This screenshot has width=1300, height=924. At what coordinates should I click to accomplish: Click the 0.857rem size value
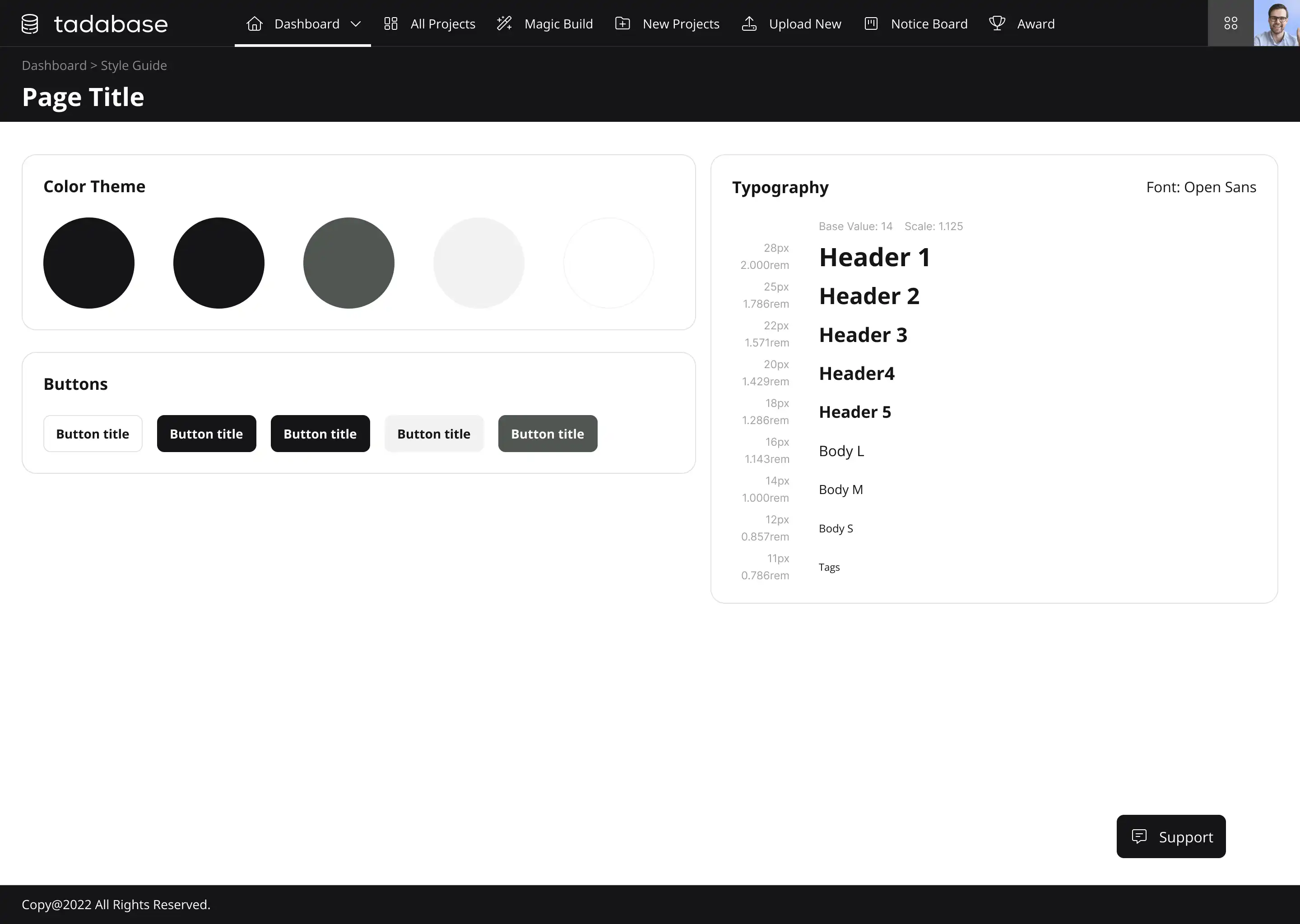(765, 536)
